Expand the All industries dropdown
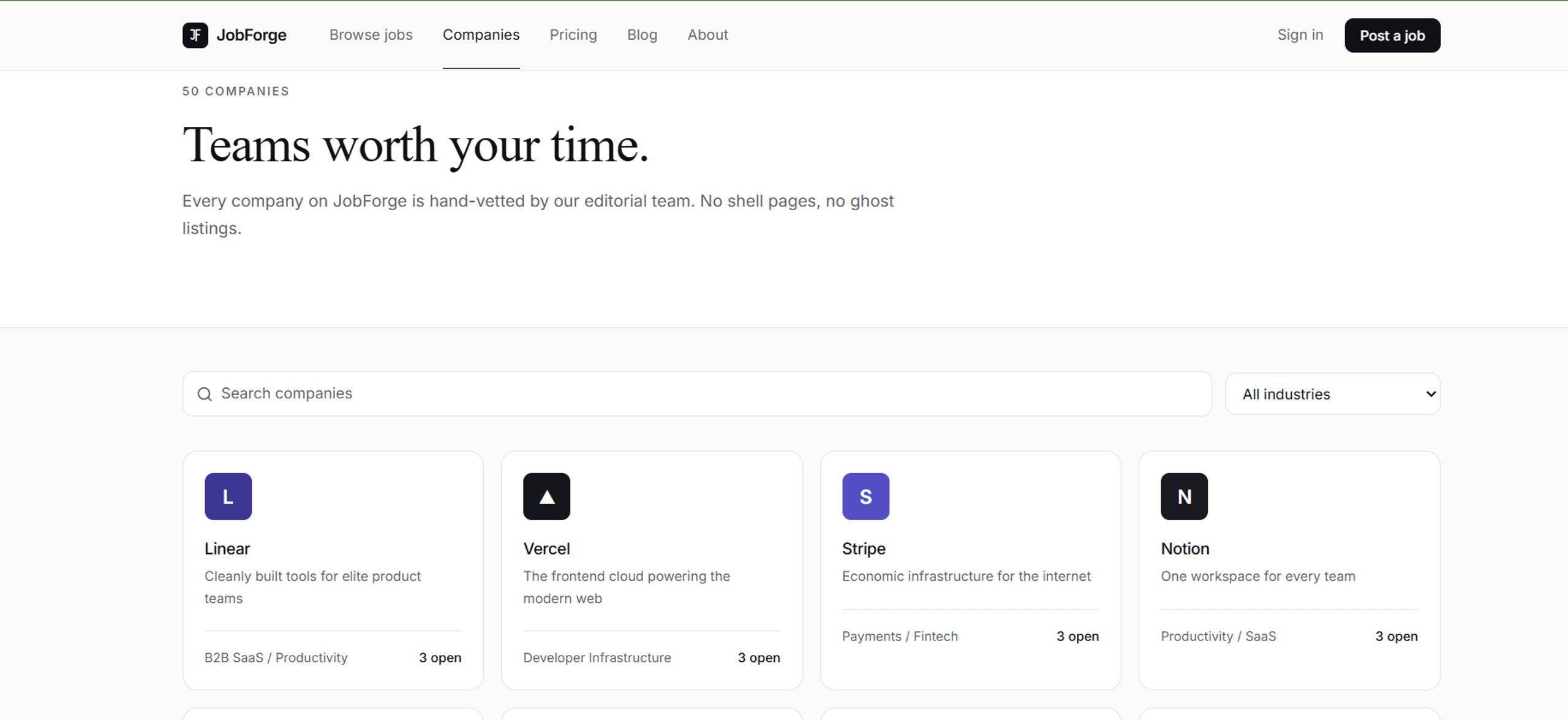The width and height of the screenshot is (1568, 720). (1332, 394)
